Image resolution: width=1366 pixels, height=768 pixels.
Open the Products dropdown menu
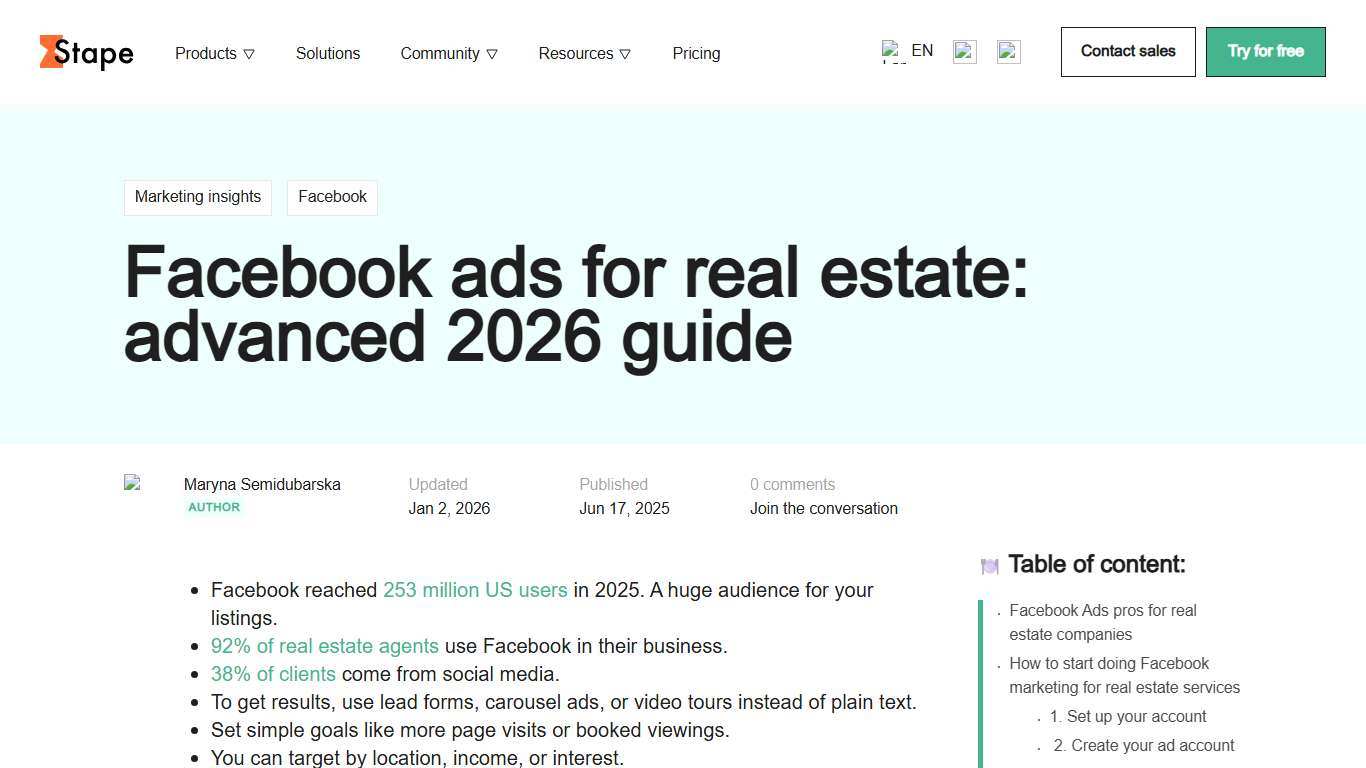point(214,53)
